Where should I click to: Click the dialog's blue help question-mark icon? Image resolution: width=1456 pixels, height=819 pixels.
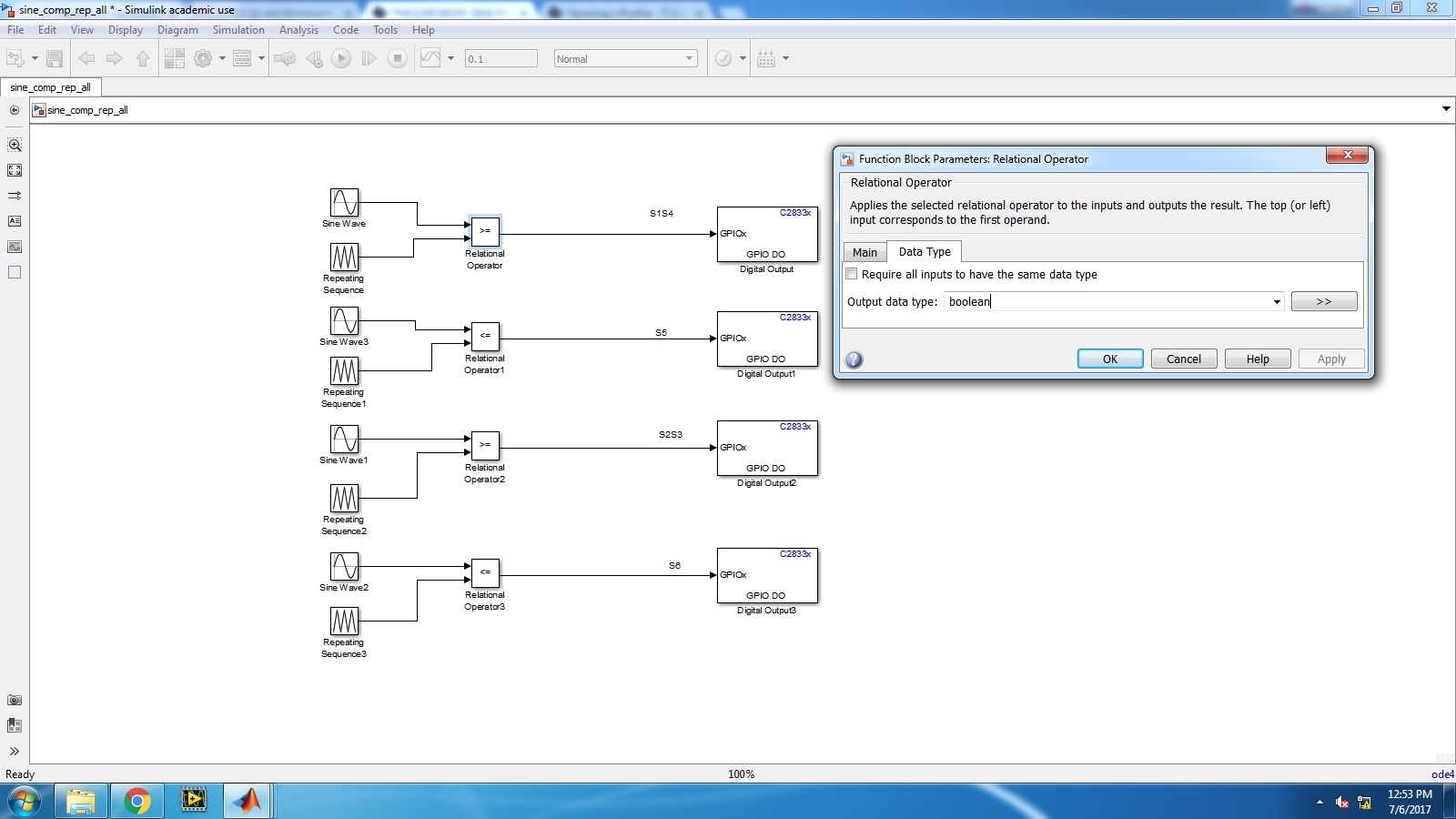point(854,359)
